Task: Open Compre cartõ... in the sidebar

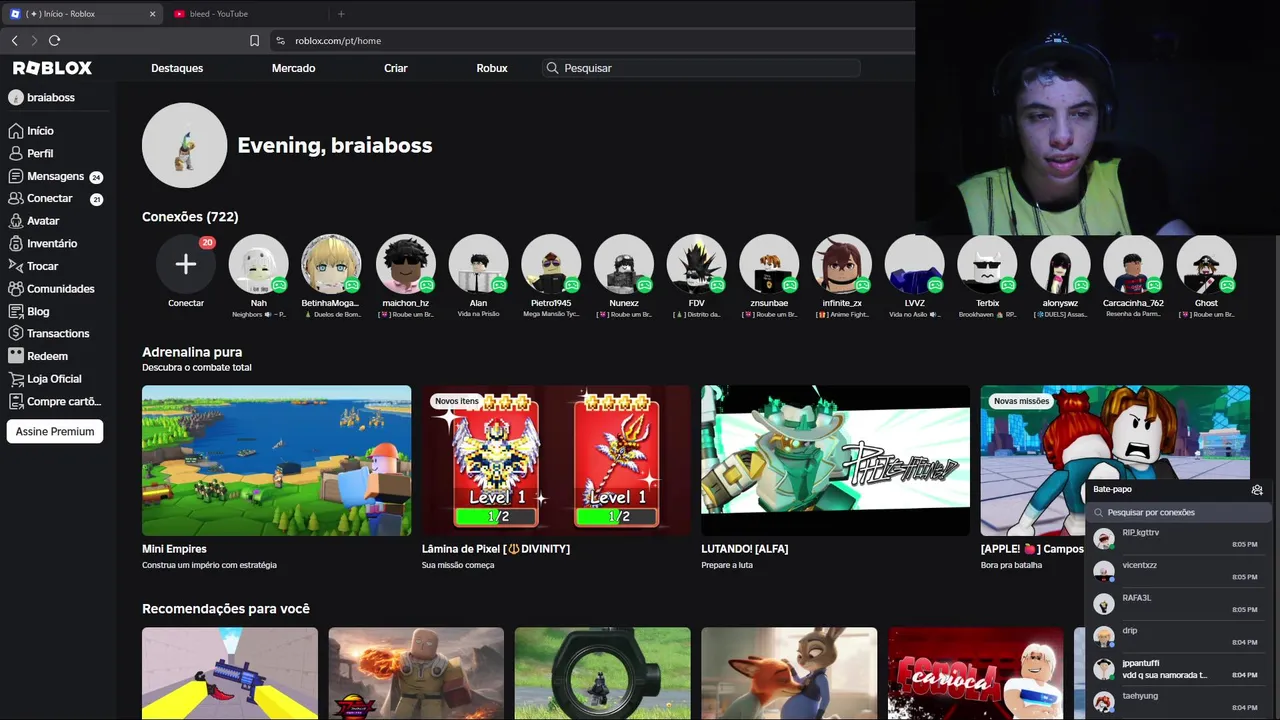Action: 55,402
